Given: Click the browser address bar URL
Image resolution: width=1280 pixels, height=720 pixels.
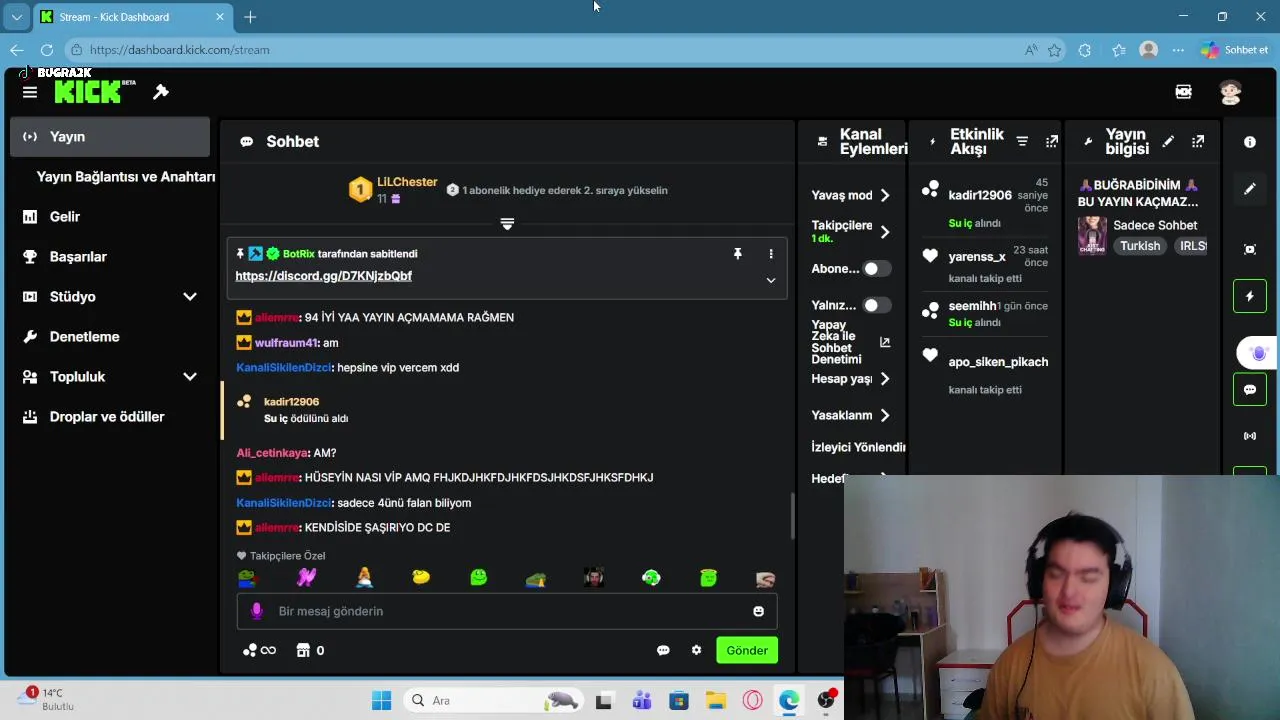Looking at the screenshot, I should click(180, 50).
